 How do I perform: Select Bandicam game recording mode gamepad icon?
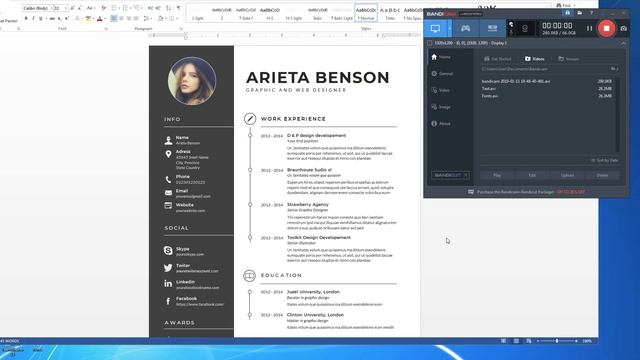click(x=465, y=29)
